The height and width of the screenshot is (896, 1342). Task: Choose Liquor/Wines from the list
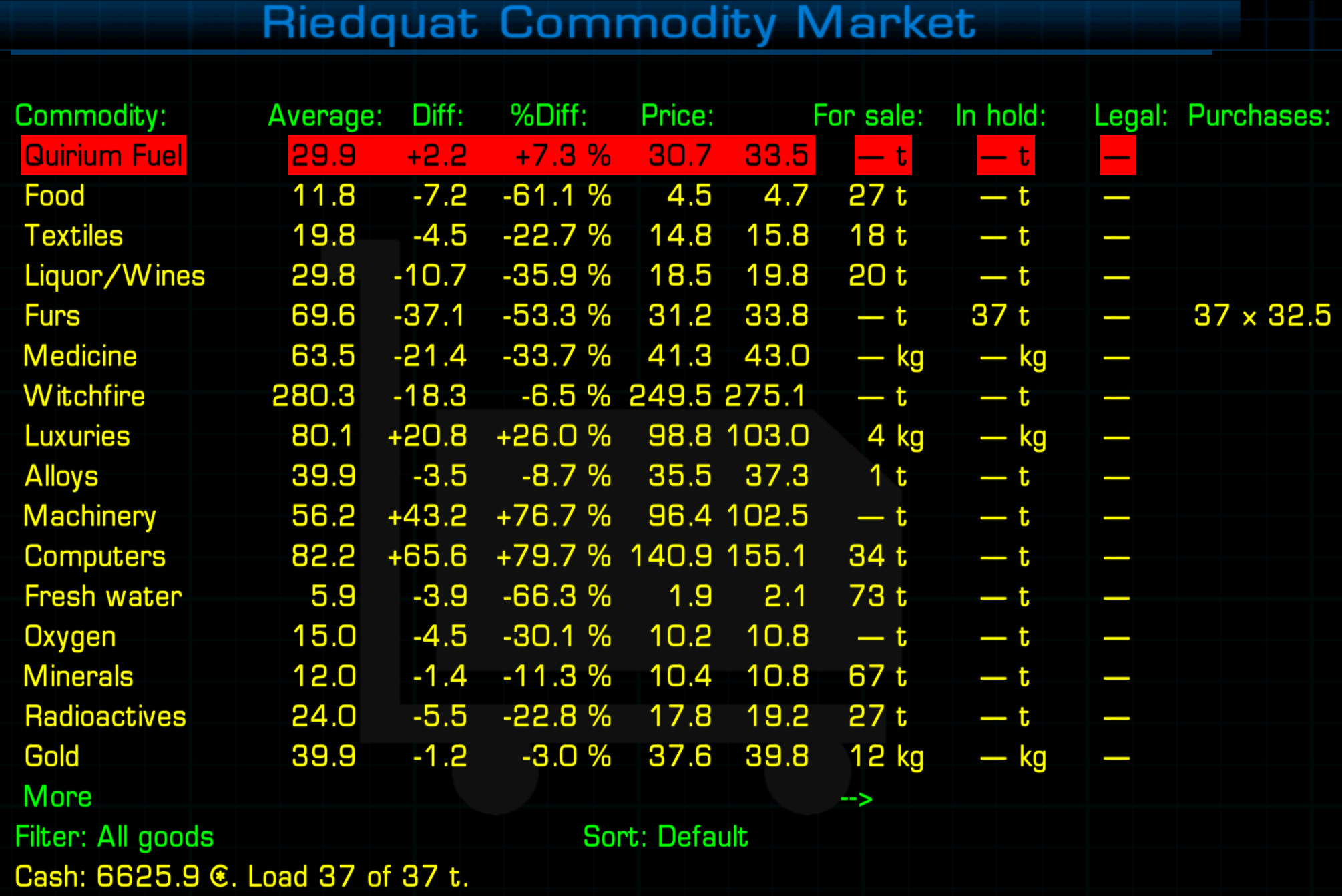114,276
